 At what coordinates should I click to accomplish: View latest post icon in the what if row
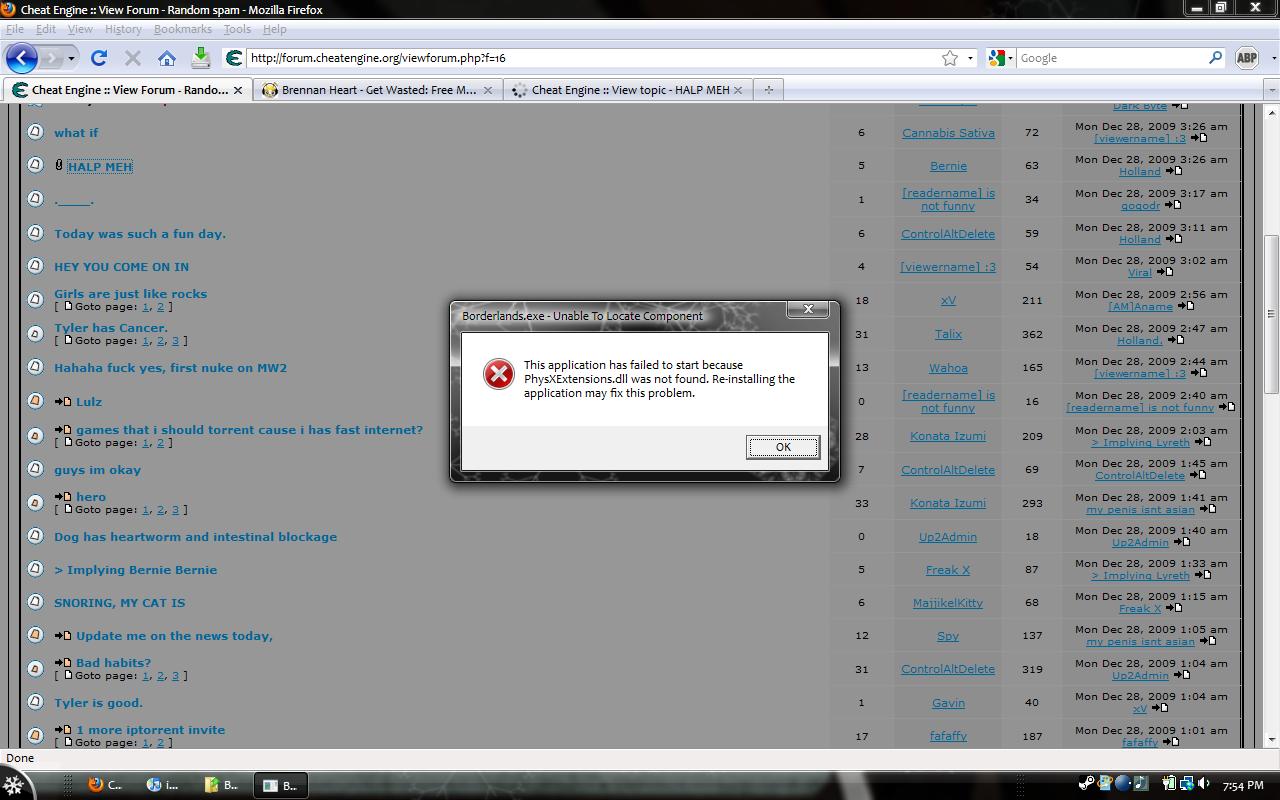(x=1199, y=139)
